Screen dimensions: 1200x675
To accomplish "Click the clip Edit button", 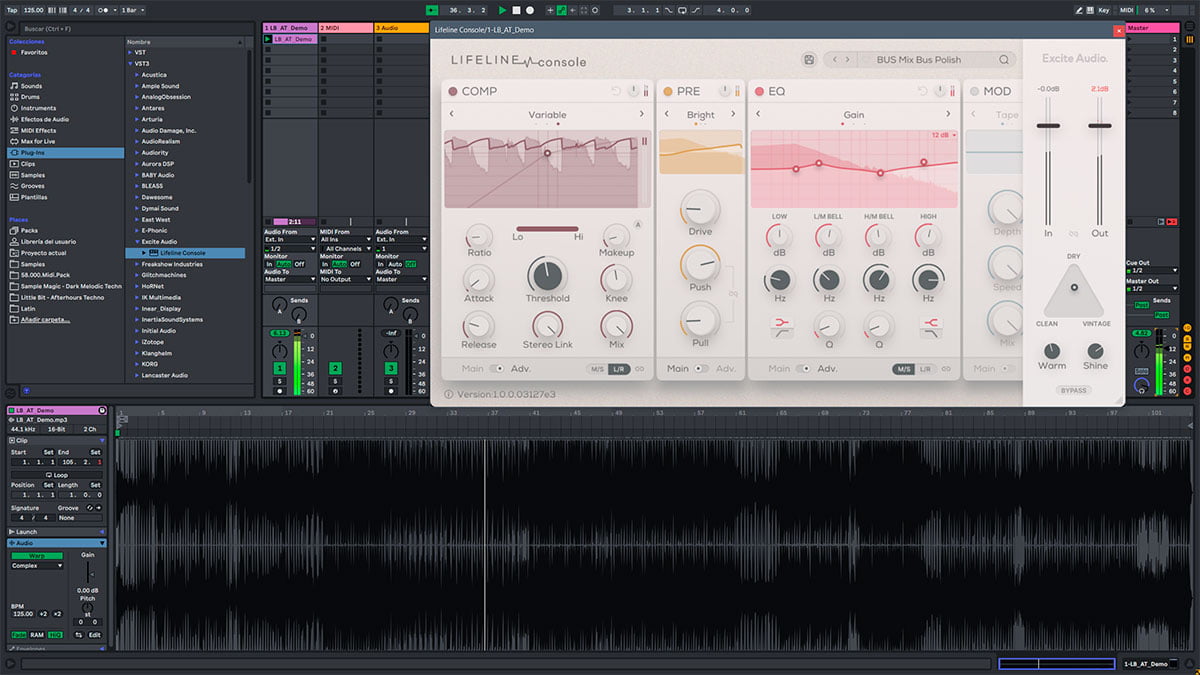I will (x=94, y=635).
